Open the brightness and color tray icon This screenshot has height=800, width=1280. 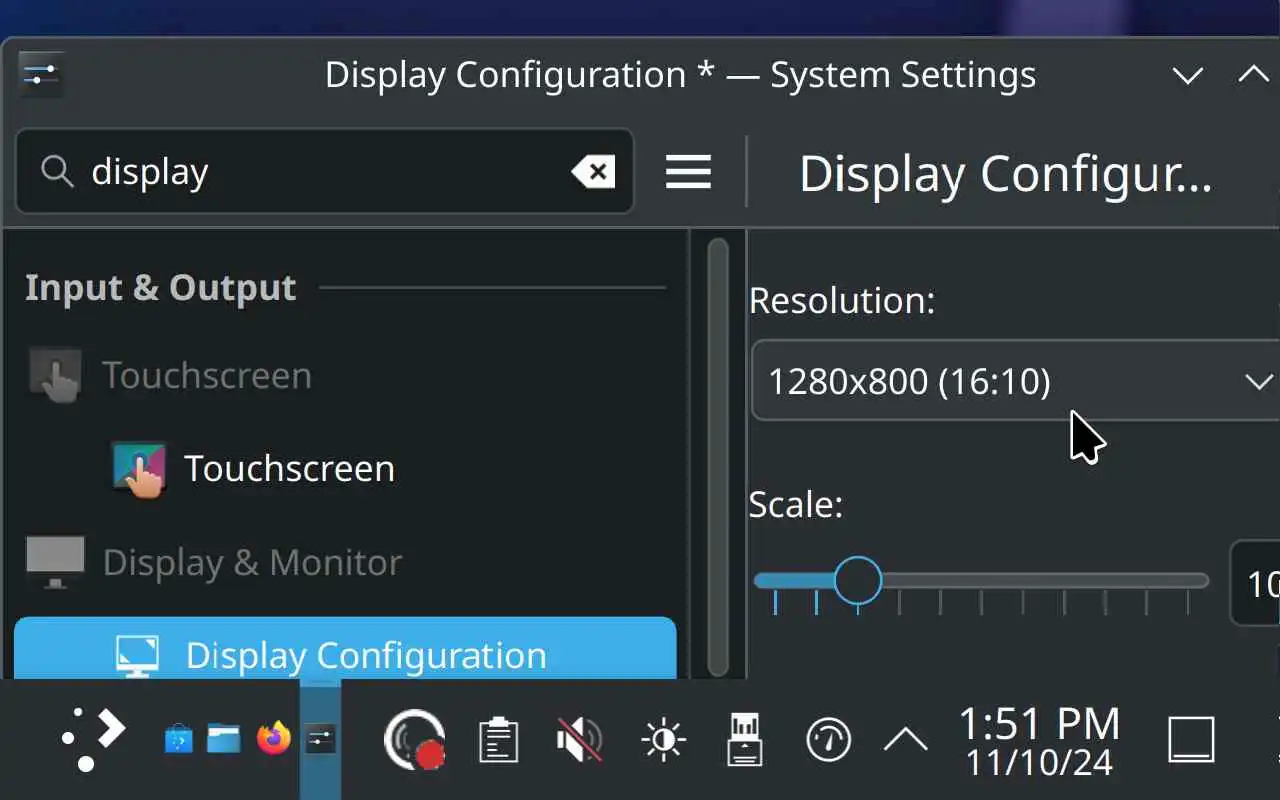pyautogui.click(x=663, y=741)
